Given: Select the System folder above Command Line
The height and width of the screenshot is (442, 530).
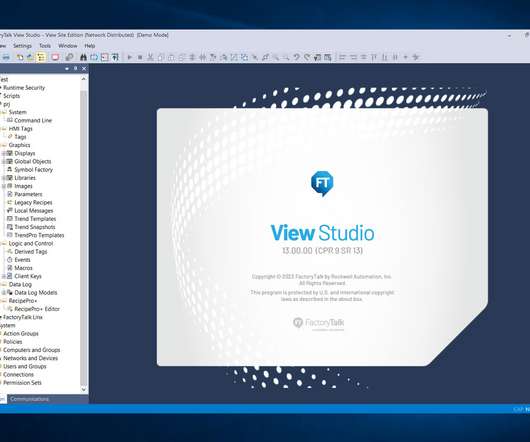Looking at the screenshot, I should [18, 112].
